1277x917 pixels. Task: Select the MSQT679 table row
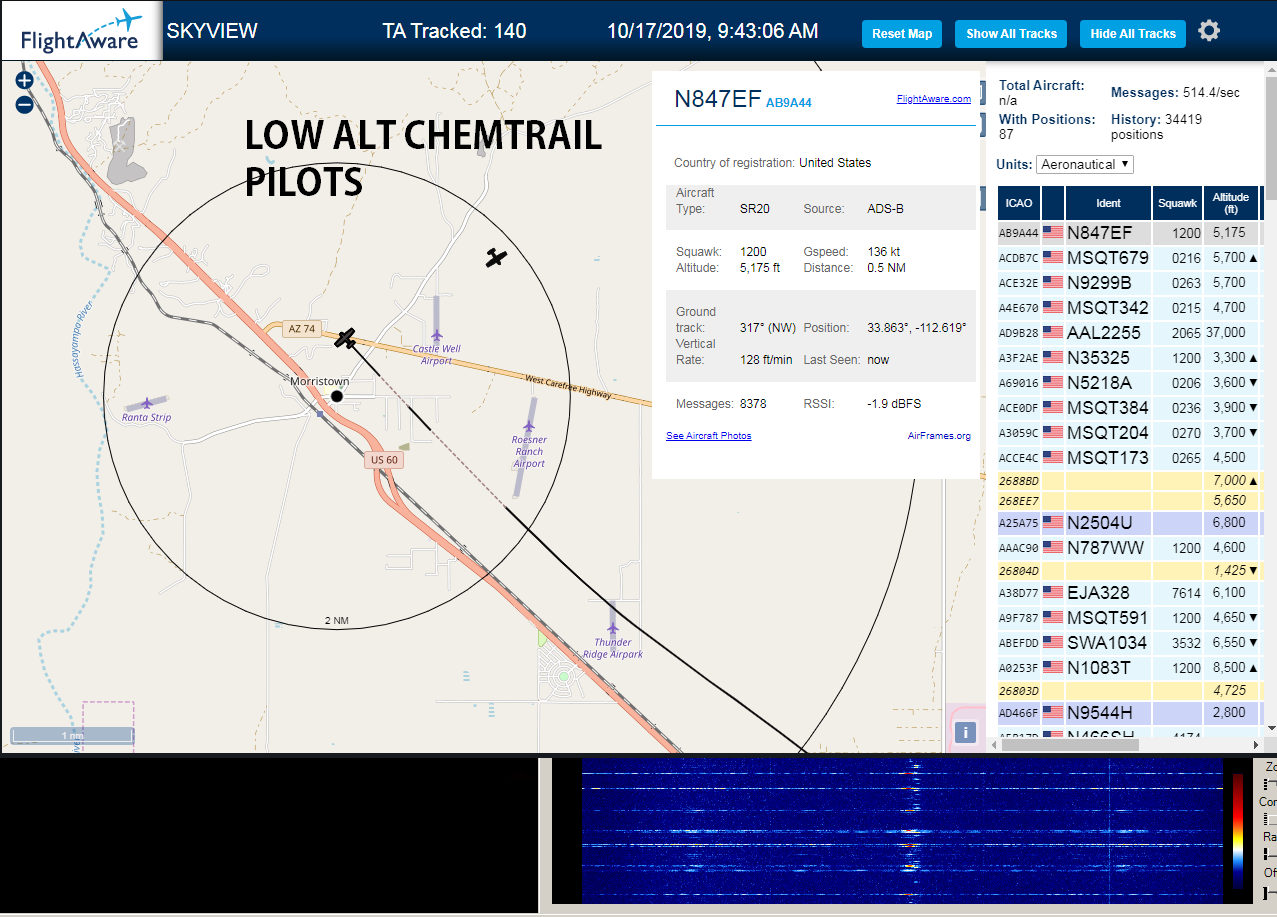1129,257
